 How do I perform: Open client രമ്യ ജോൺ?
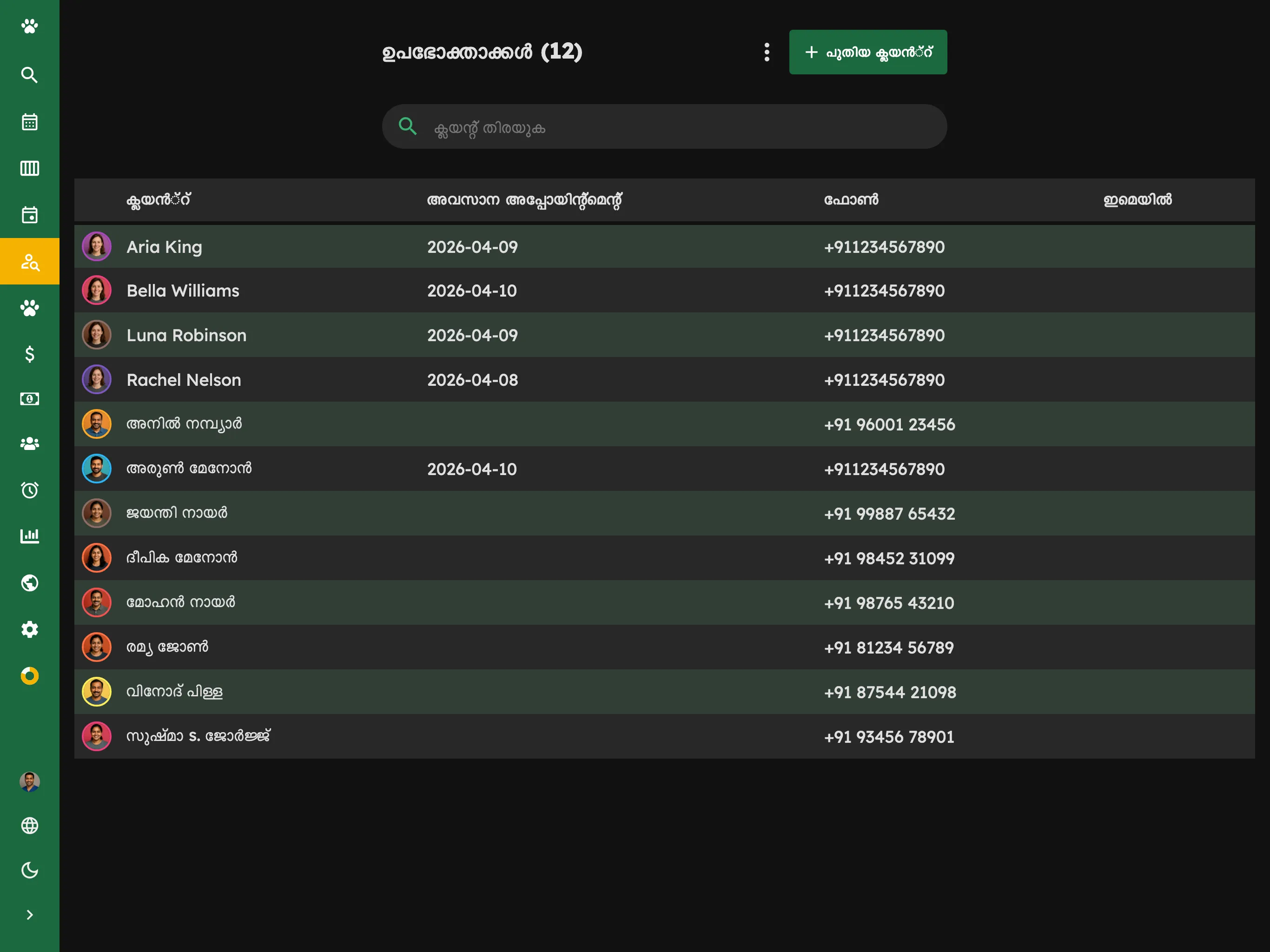(x=664, y=648)
